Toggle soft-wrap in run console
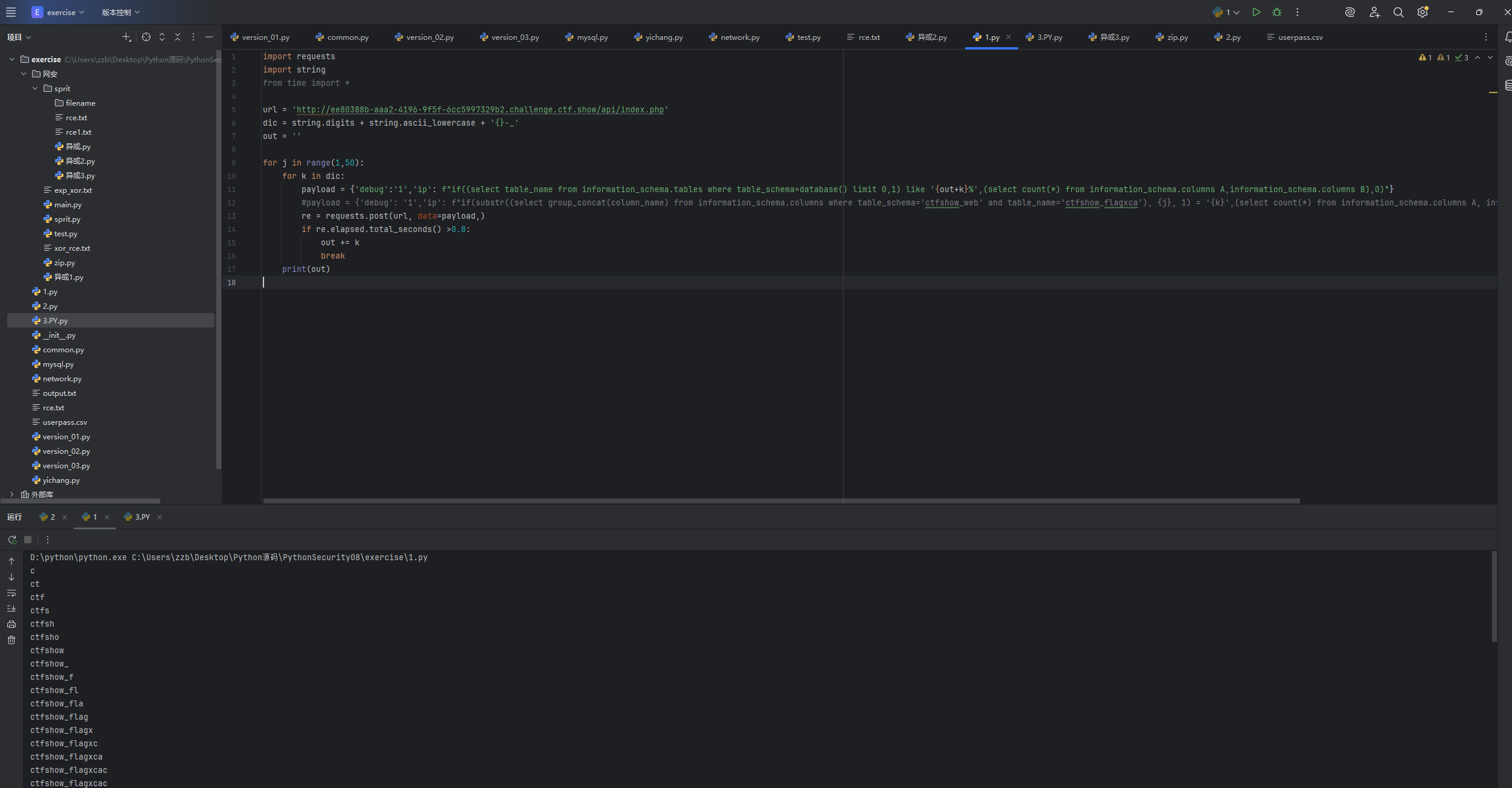The image size is (1512, 788). tap(11, 593)
